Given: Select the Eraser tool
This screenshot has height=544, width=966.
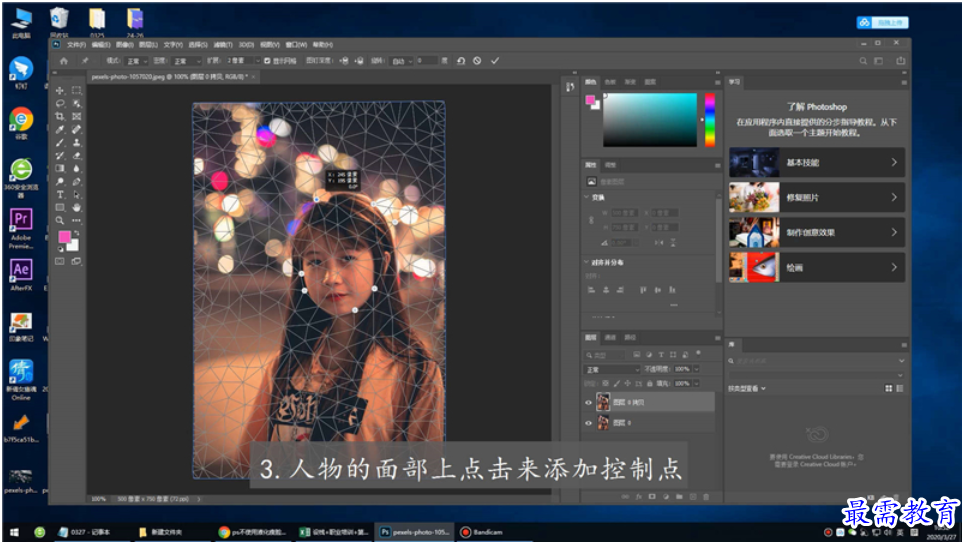Looking at the screenshot, I should pos(76,155).
